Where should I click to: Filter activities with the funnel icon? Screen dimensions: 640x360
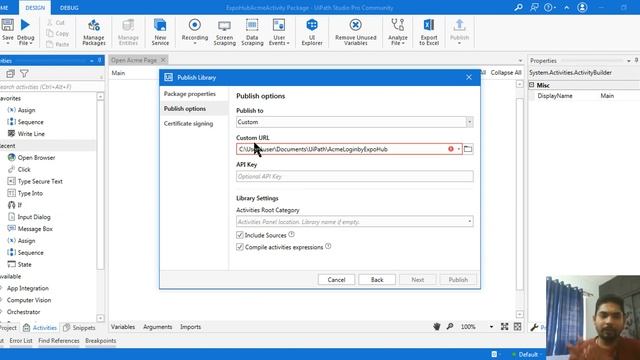tap(24, 73)
